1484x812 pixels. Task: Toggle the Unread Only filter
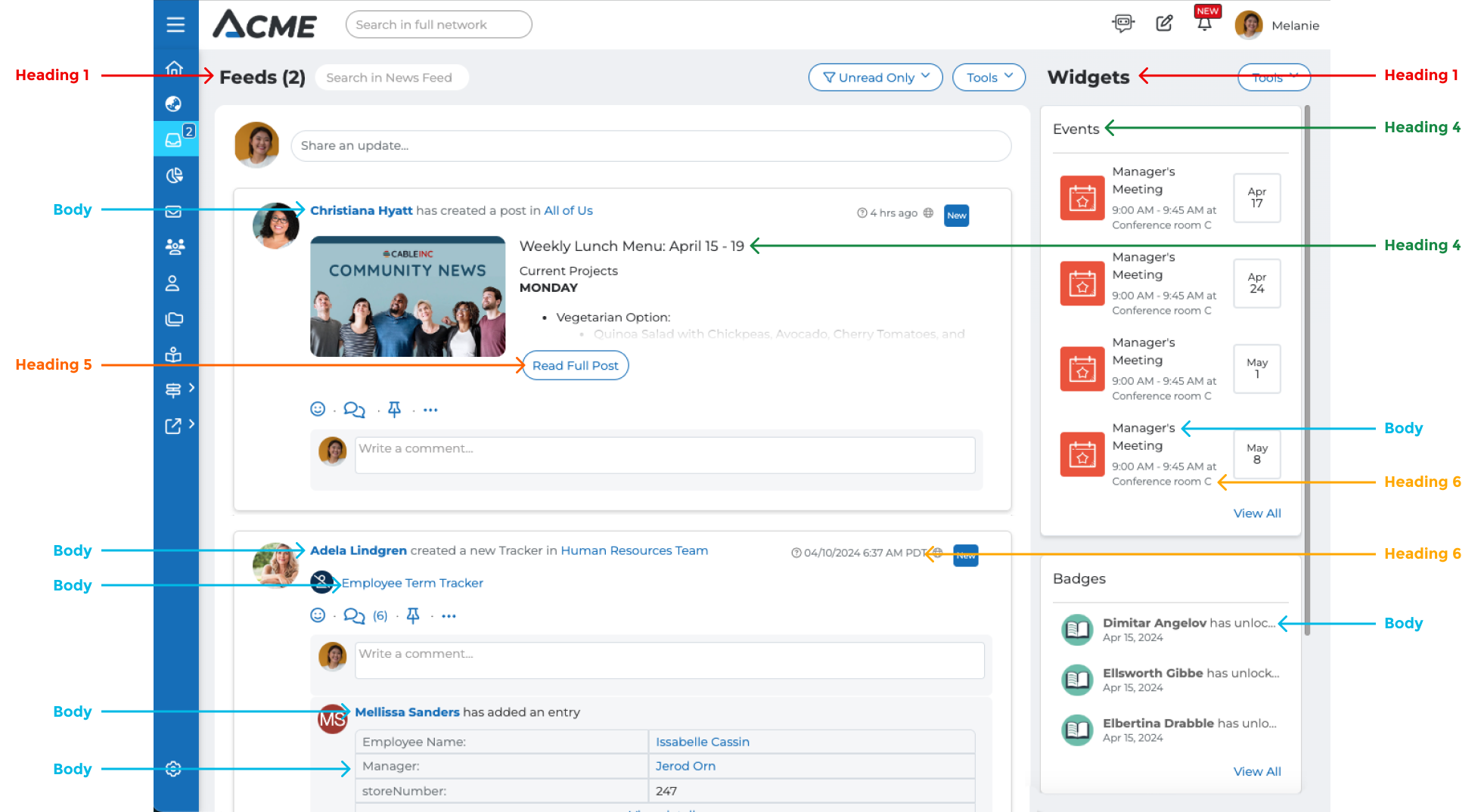pos(875,77)
